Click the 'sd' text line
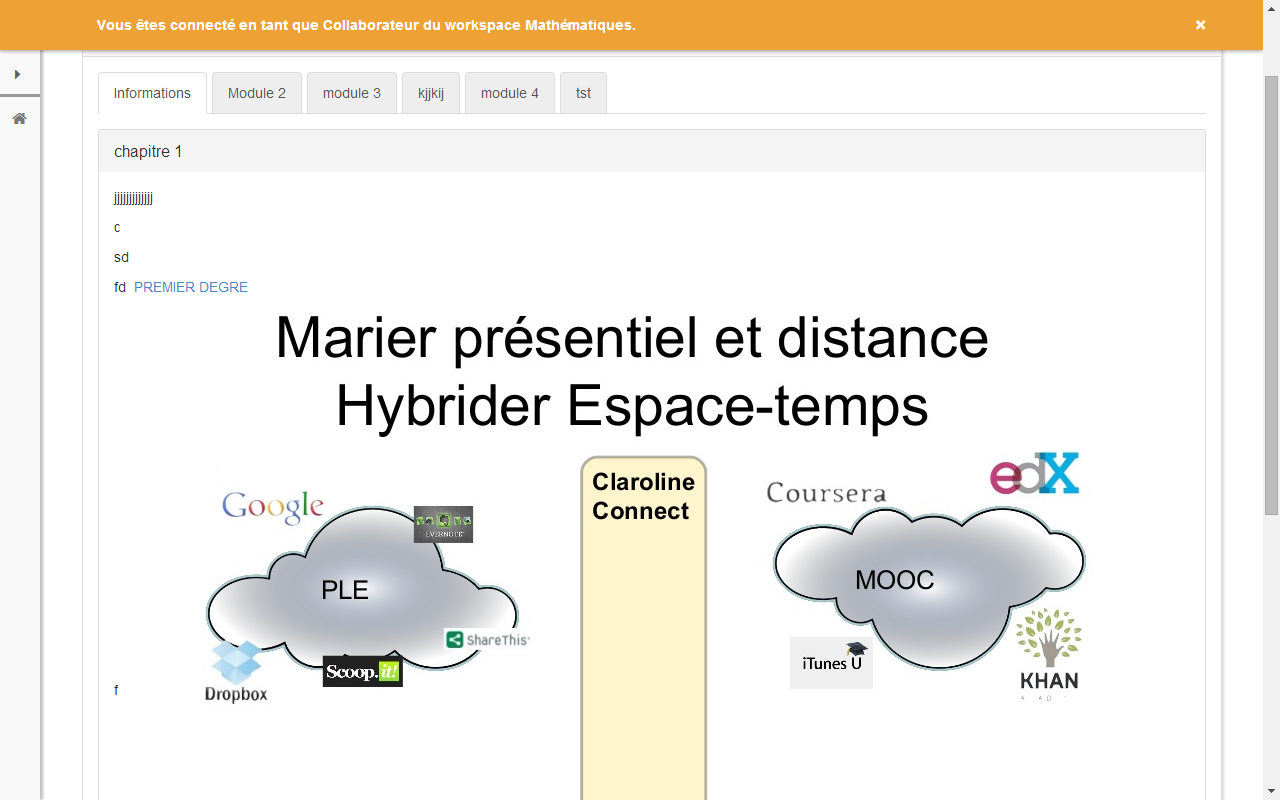Viewport: 1280px width, 800px height. pos(121,257)
